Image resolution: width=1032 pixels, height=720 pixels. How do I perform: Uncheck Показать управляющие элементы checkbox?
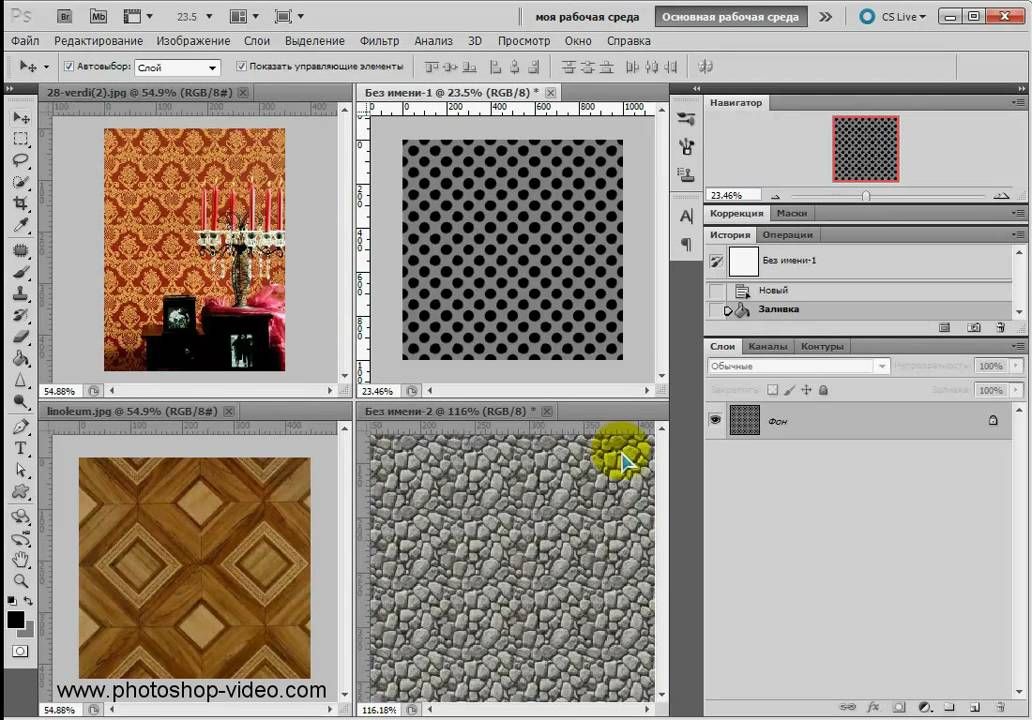[x=241, y=67]
